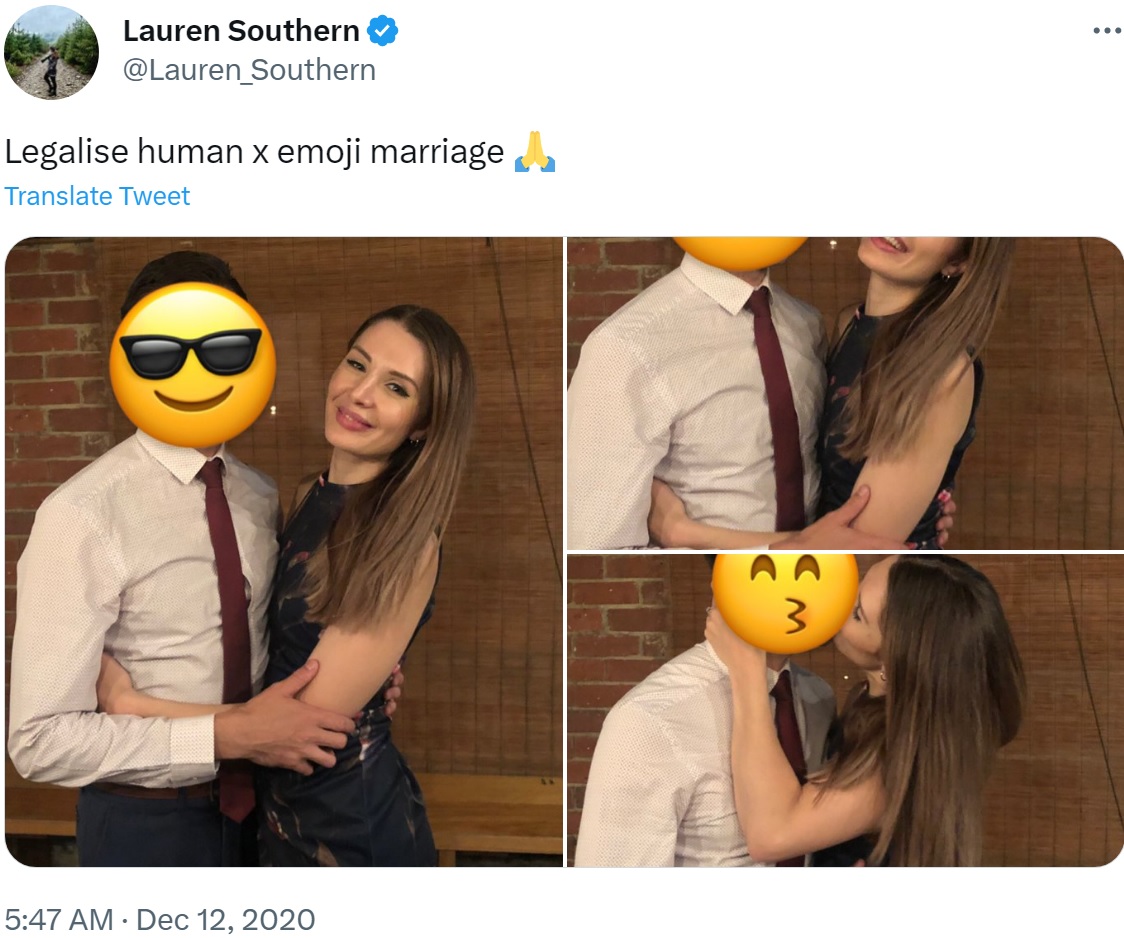The image size is (1124, 938).
Task: Click the blue verified badge icon
Action: click(382, 31)
